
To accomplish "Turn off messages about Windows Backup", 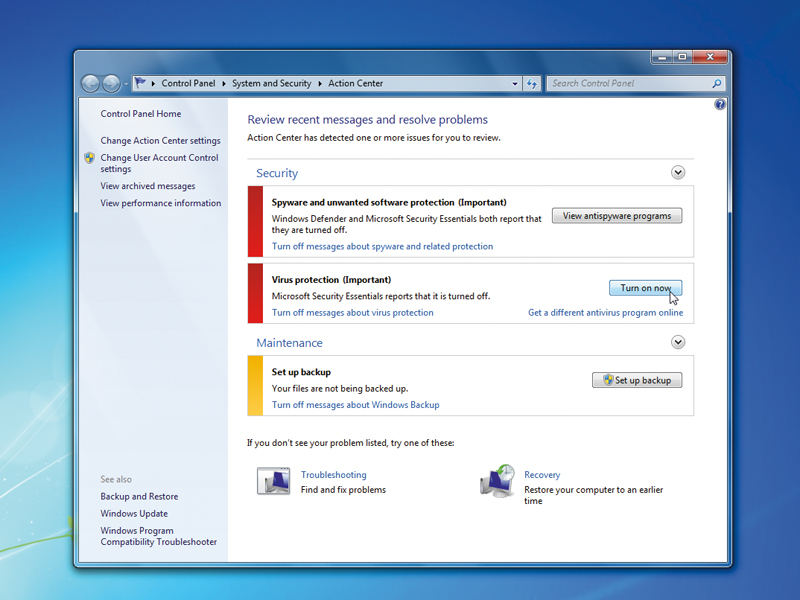I will (356, 405).
